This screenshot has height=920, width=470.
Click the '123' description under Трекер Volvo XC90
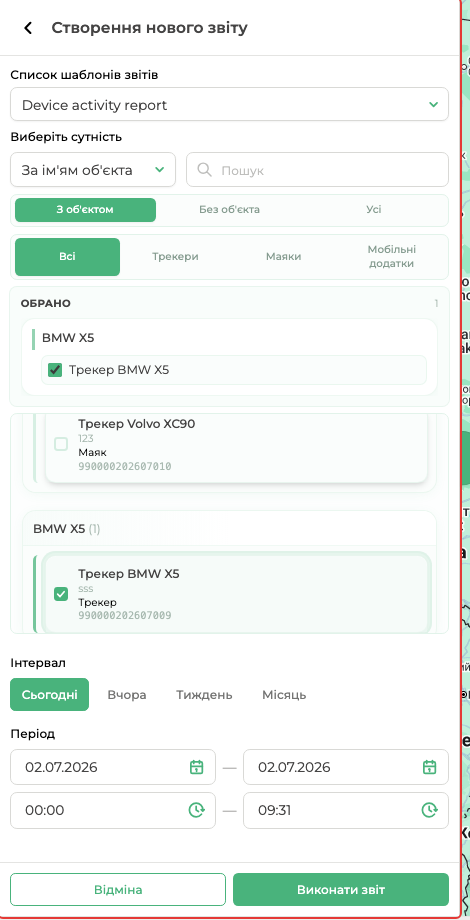[x=86, y=438]
